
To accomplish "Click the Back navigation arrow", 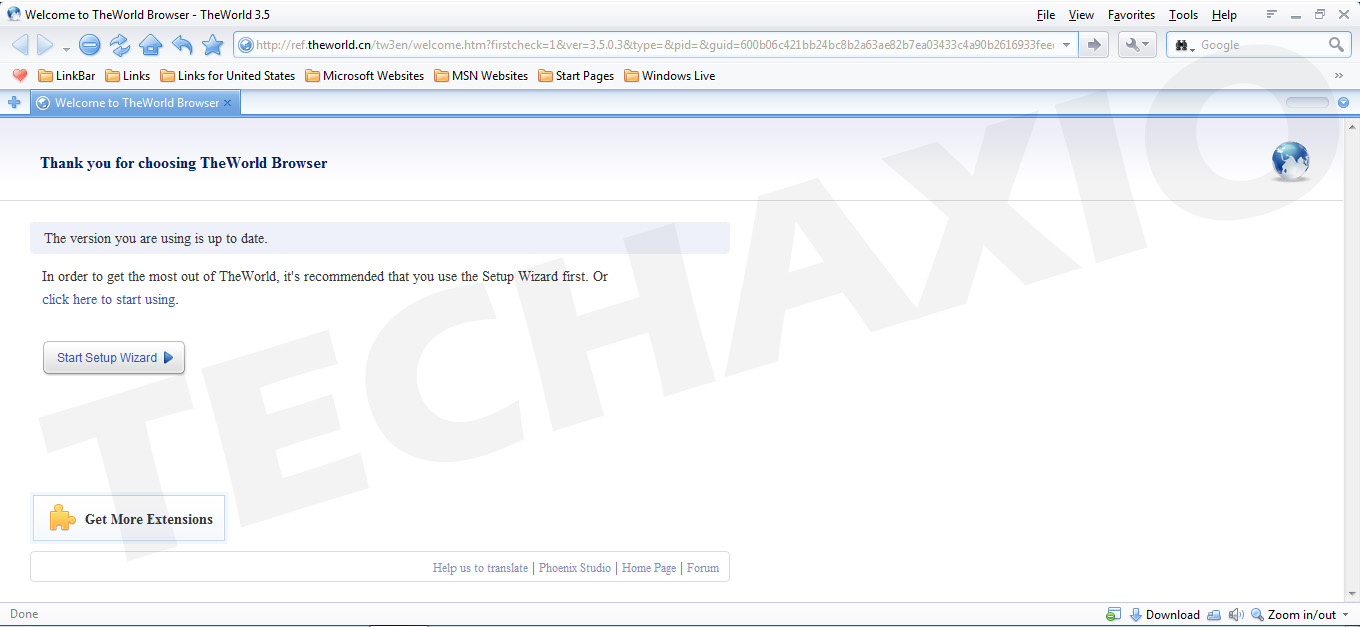I will 20,45.
